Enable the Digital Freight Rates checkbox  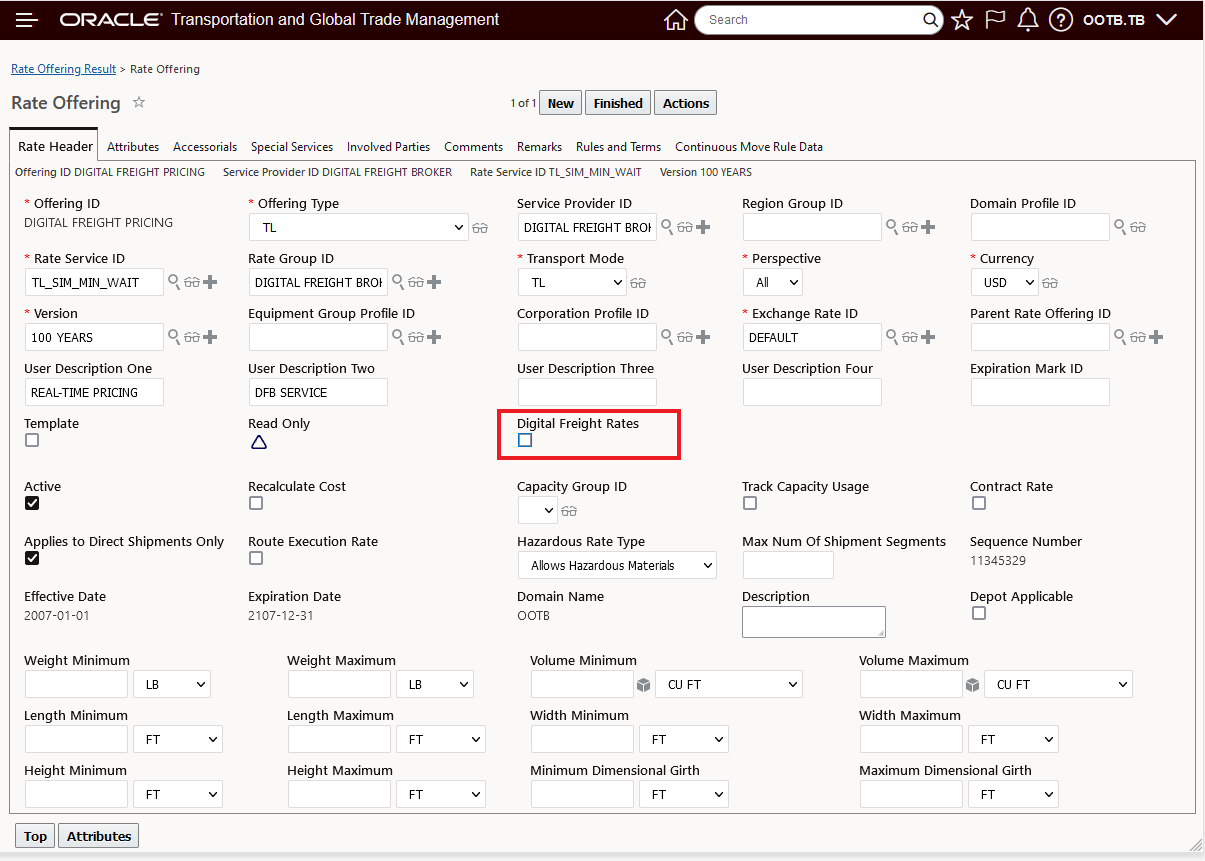(x=525, y=440)
